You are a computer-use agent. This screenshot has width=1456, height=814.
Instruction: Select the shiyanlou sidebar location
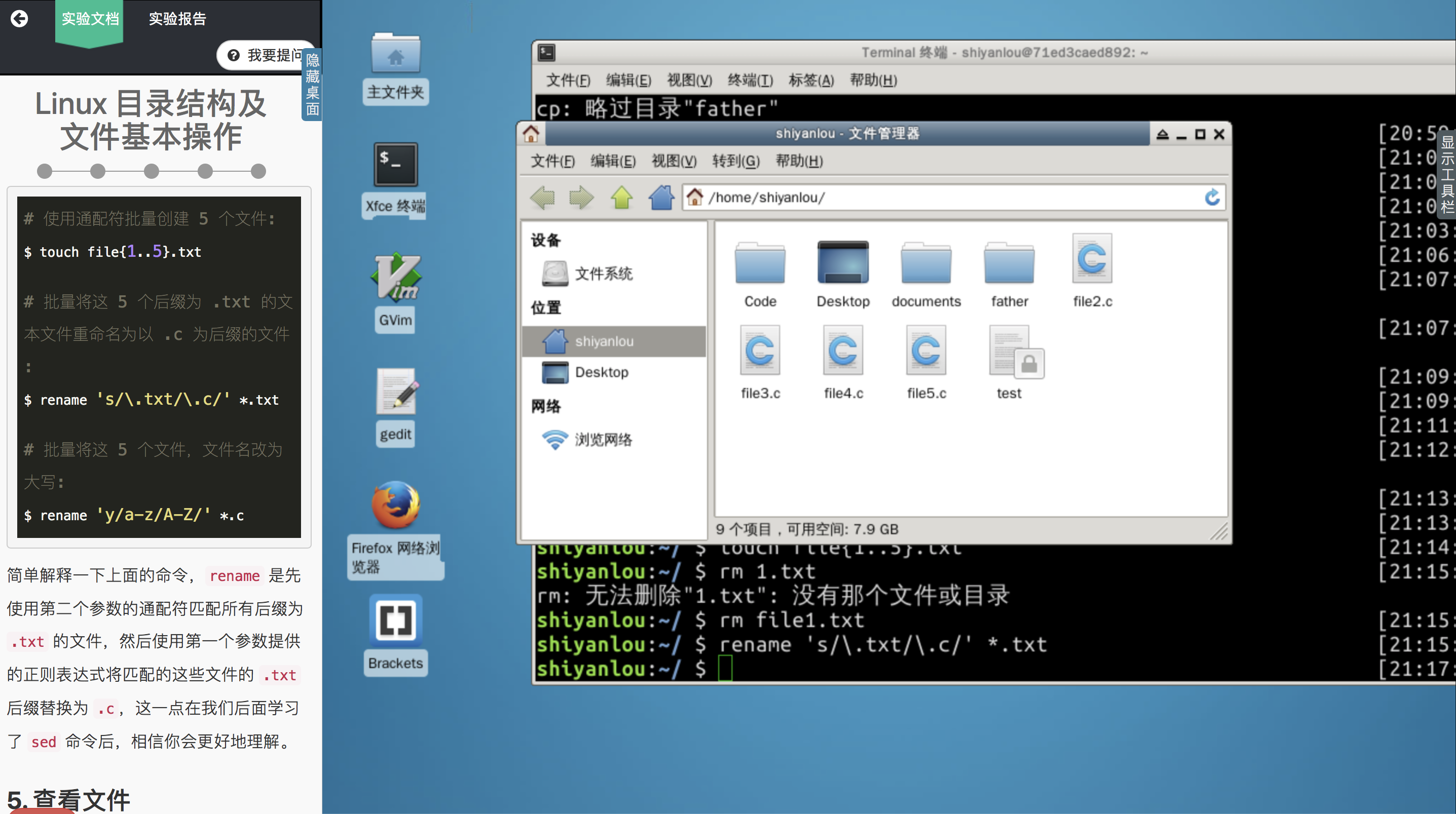(x=604, y=341)
